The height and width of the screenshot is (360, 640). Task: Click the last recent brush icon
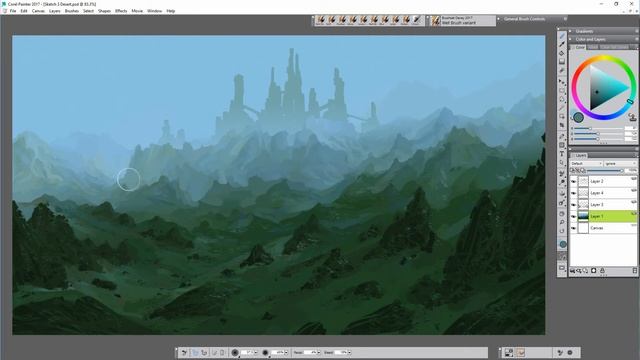pos(417,20)
